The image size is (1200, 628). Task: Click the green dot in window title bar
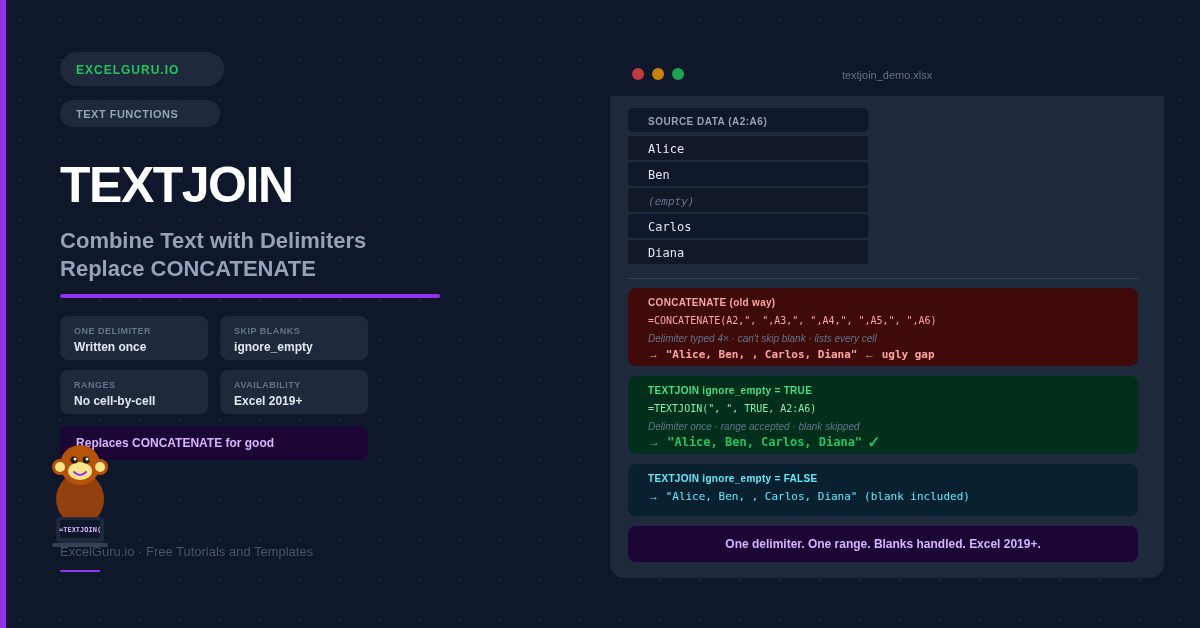coord(678,74)
